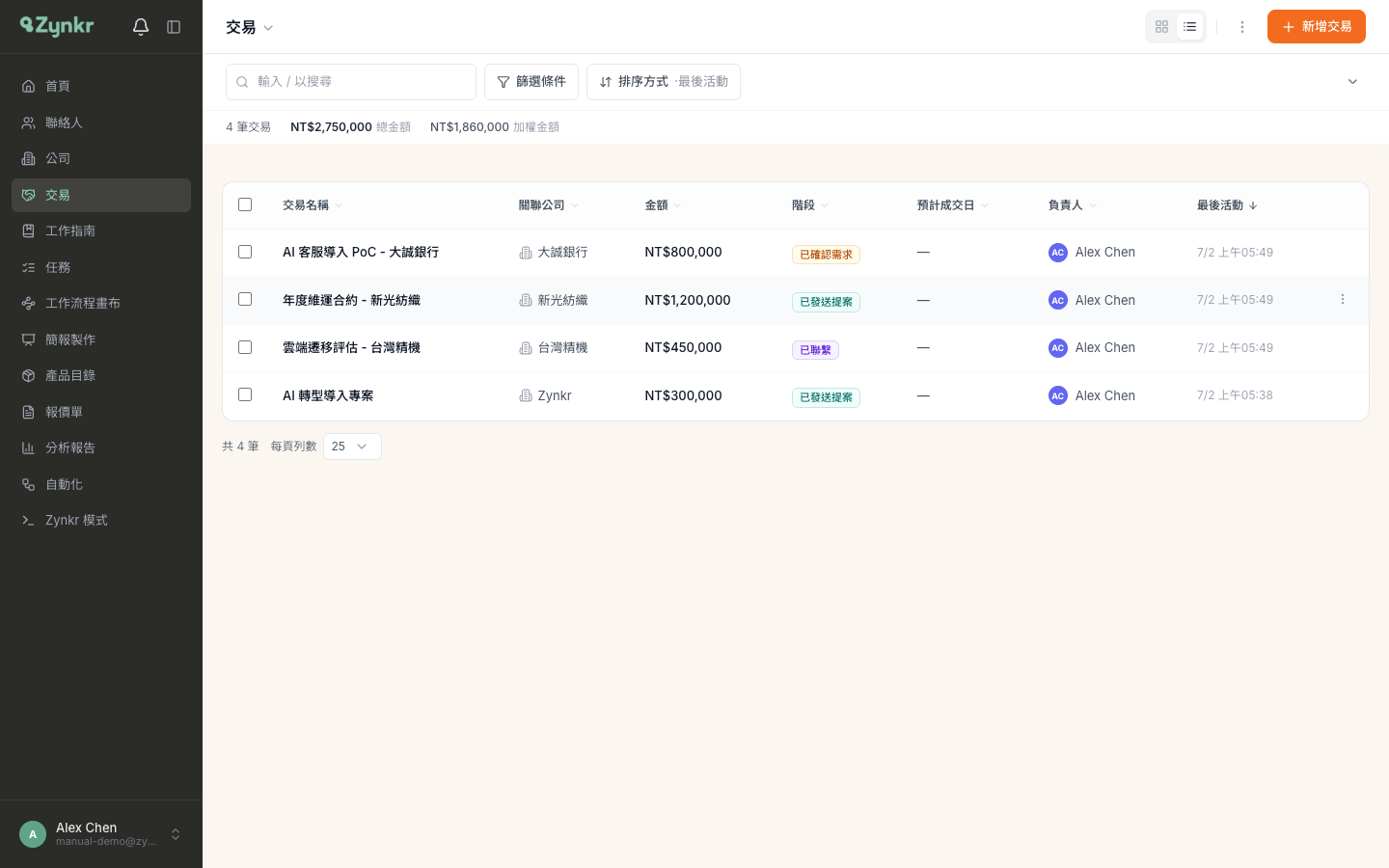Viewport: 1389px width, 868px height.
Task: Open 任務 in sidebar
Action: [101, 267]
